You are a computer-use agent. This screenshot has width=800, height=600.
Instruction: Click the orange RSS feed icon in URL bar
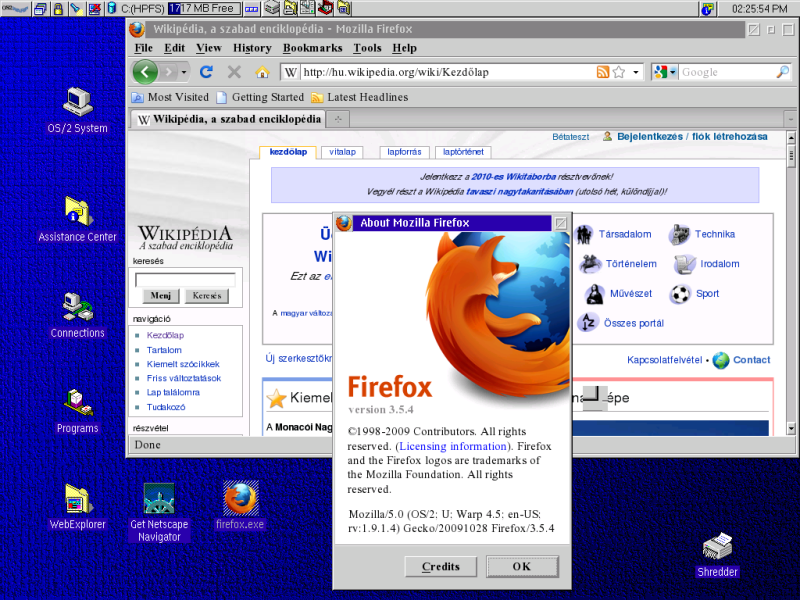tap(603, 72)
